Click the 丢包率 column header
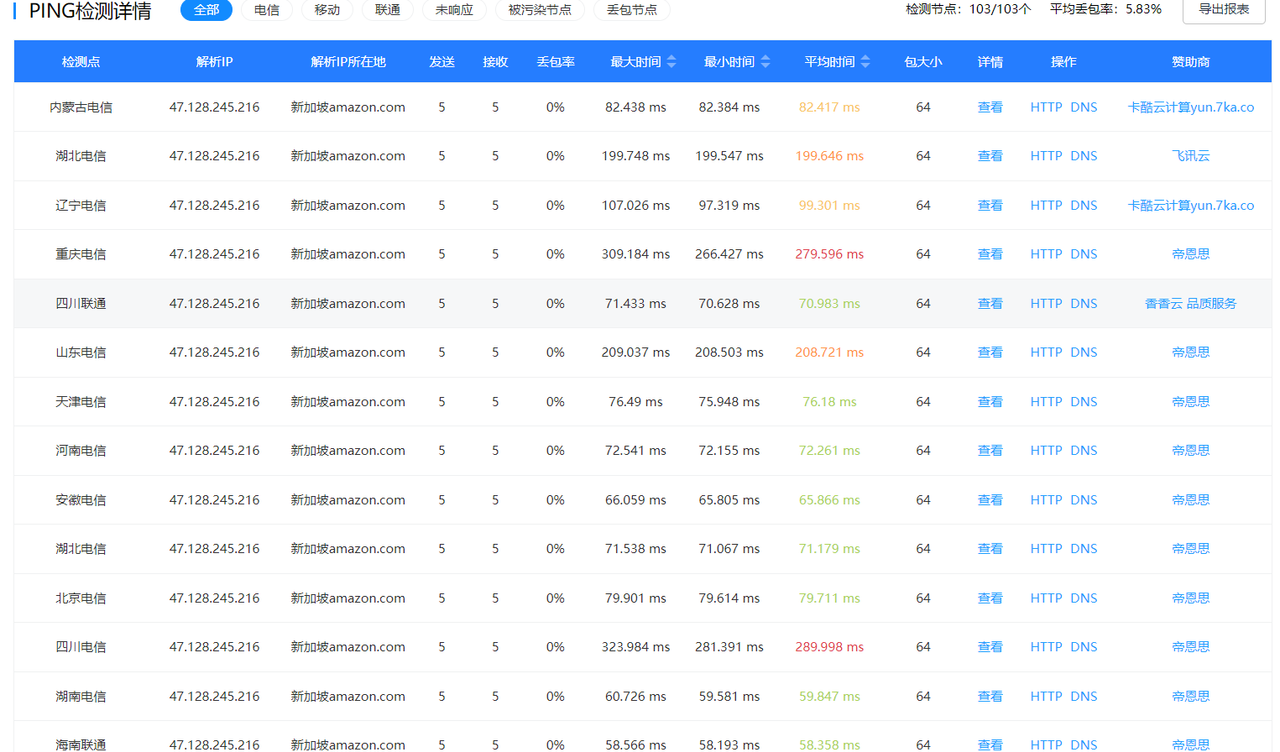This screenshot has width=1280, height=752. (555, 62)
